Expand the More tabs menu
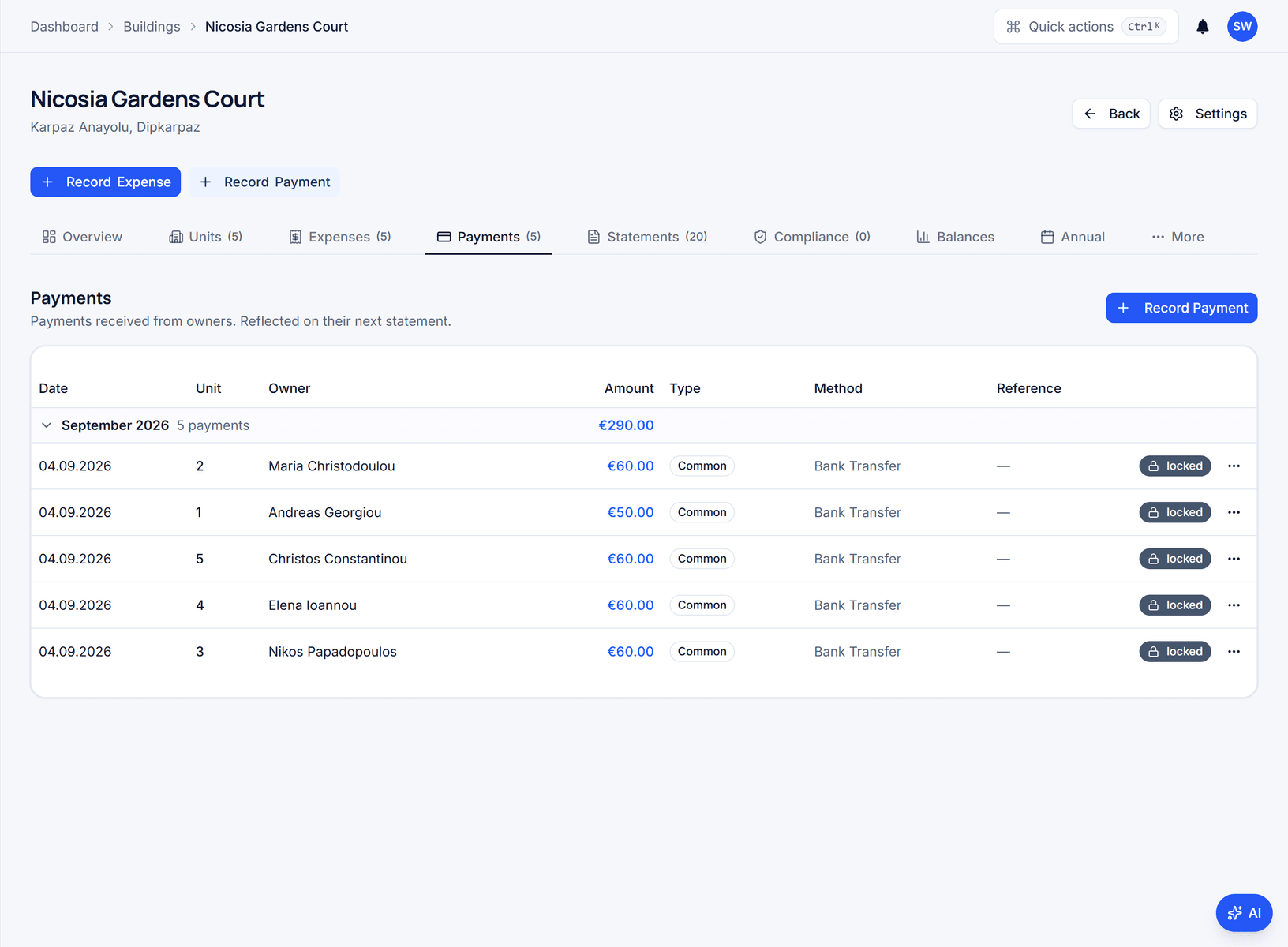 click(1178, 237)
